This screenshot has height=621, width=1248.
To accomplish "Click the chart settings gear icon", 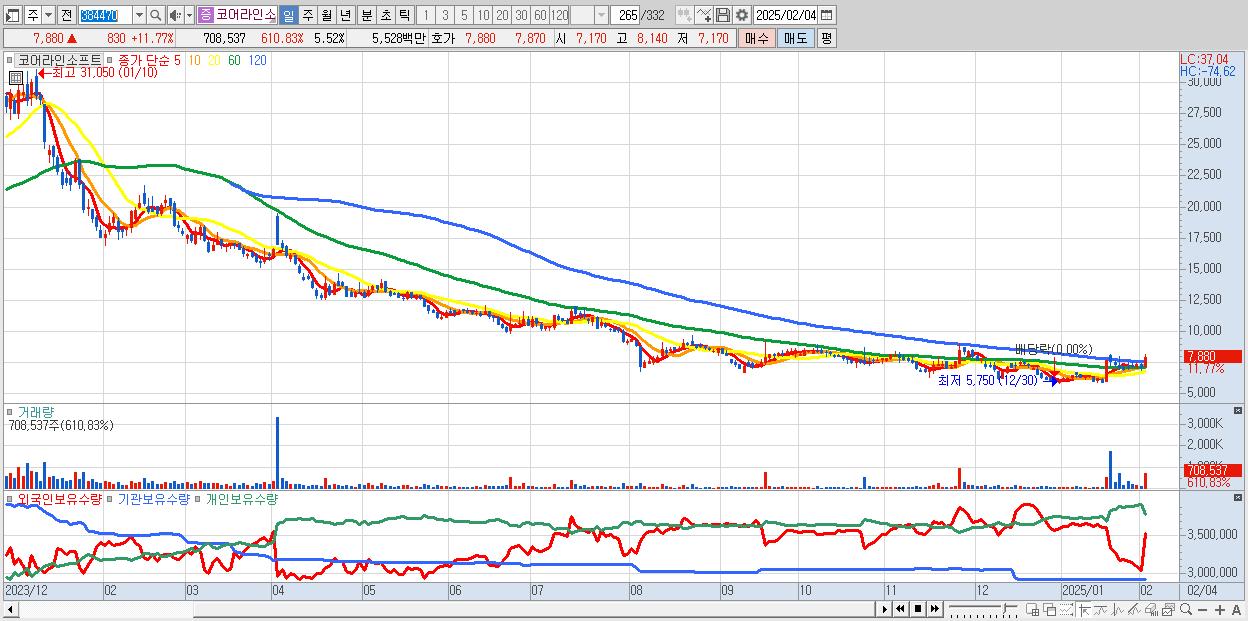I will point(741,15).
